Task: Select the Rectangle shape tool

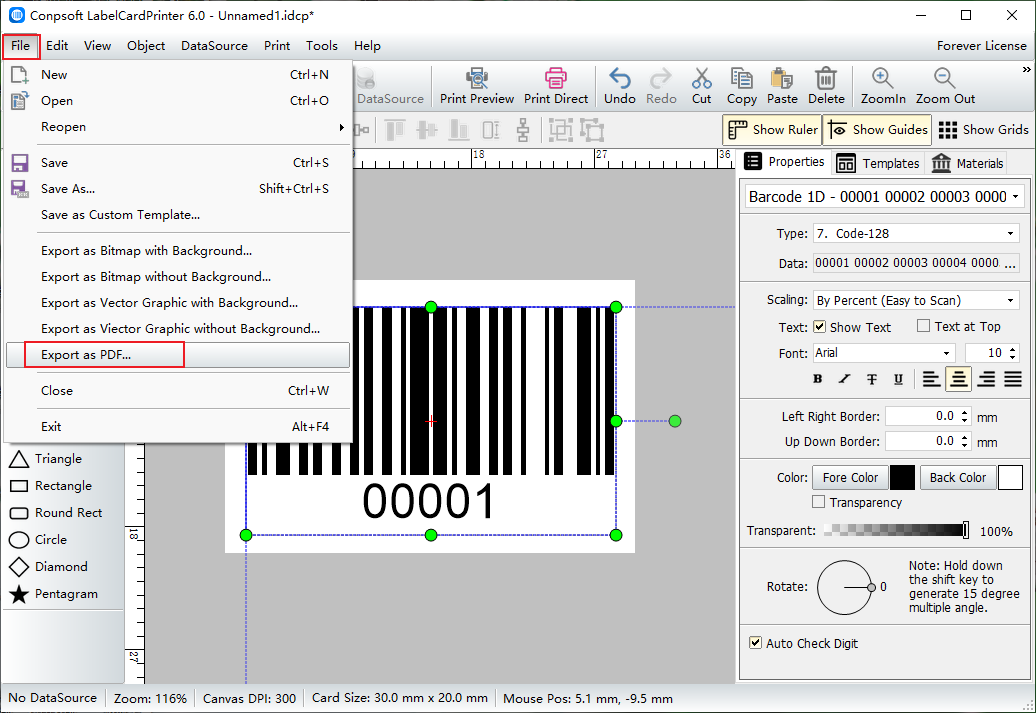Action: (x=51, y=486)
